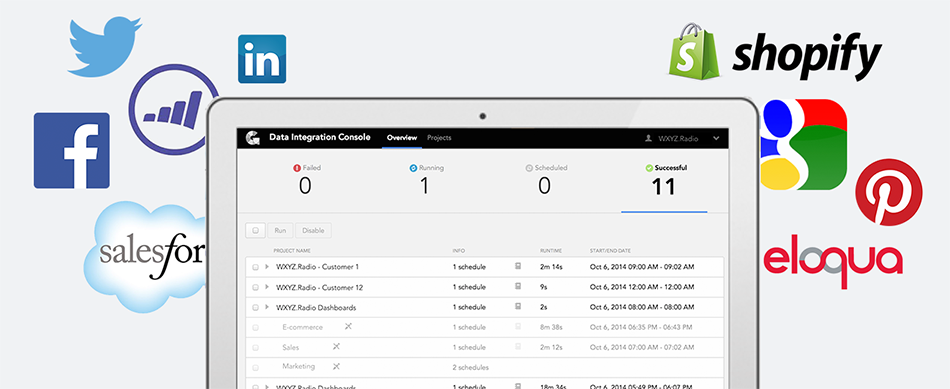Image resolution: width=950 pixels, height=389 pixels.
Task: Click the INFO column header
Action: coord(459,250)
